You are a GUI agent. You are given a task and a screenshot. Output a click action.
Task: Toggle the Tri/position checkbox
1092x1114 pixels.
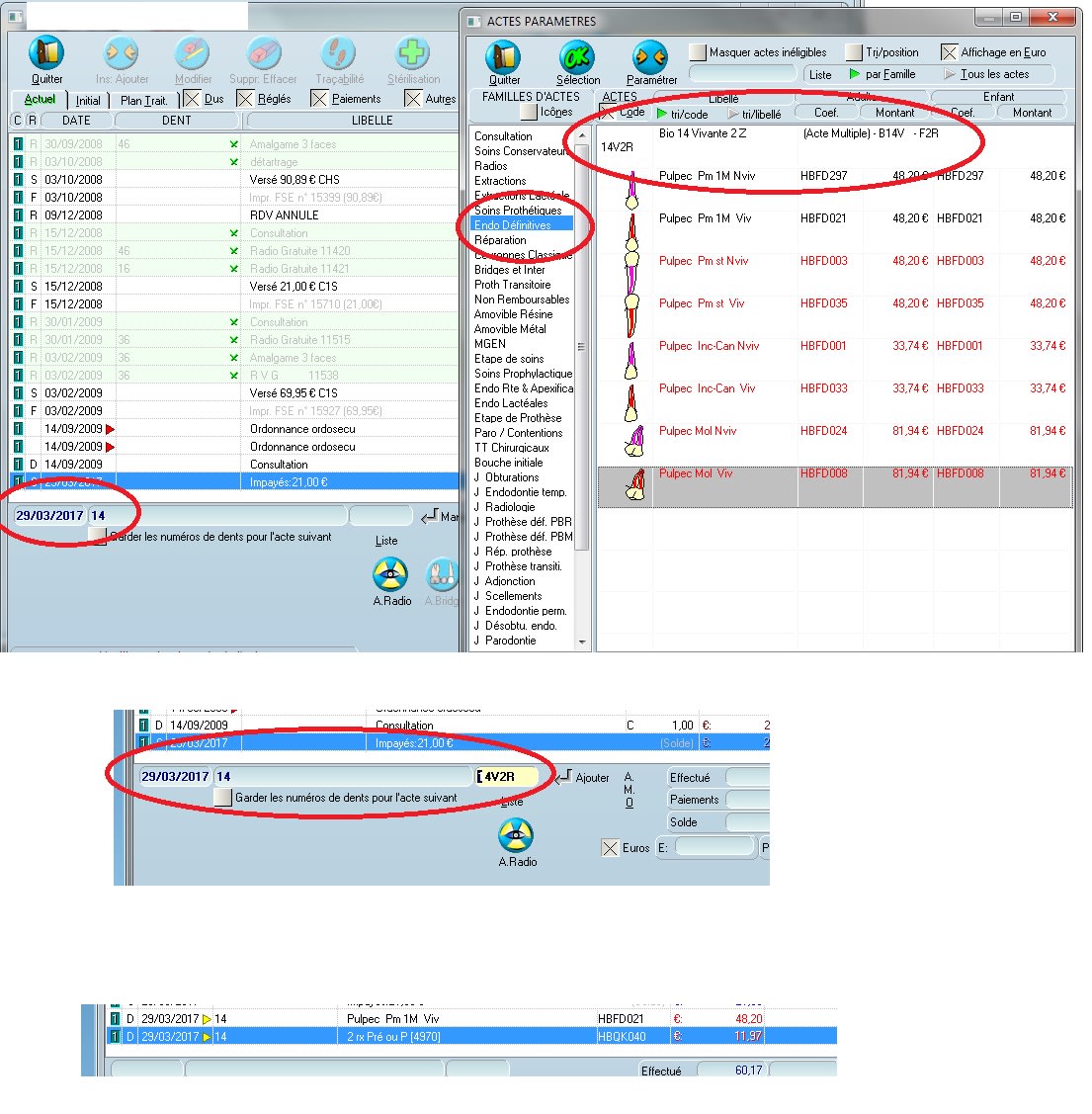click(x=854, y=52)
